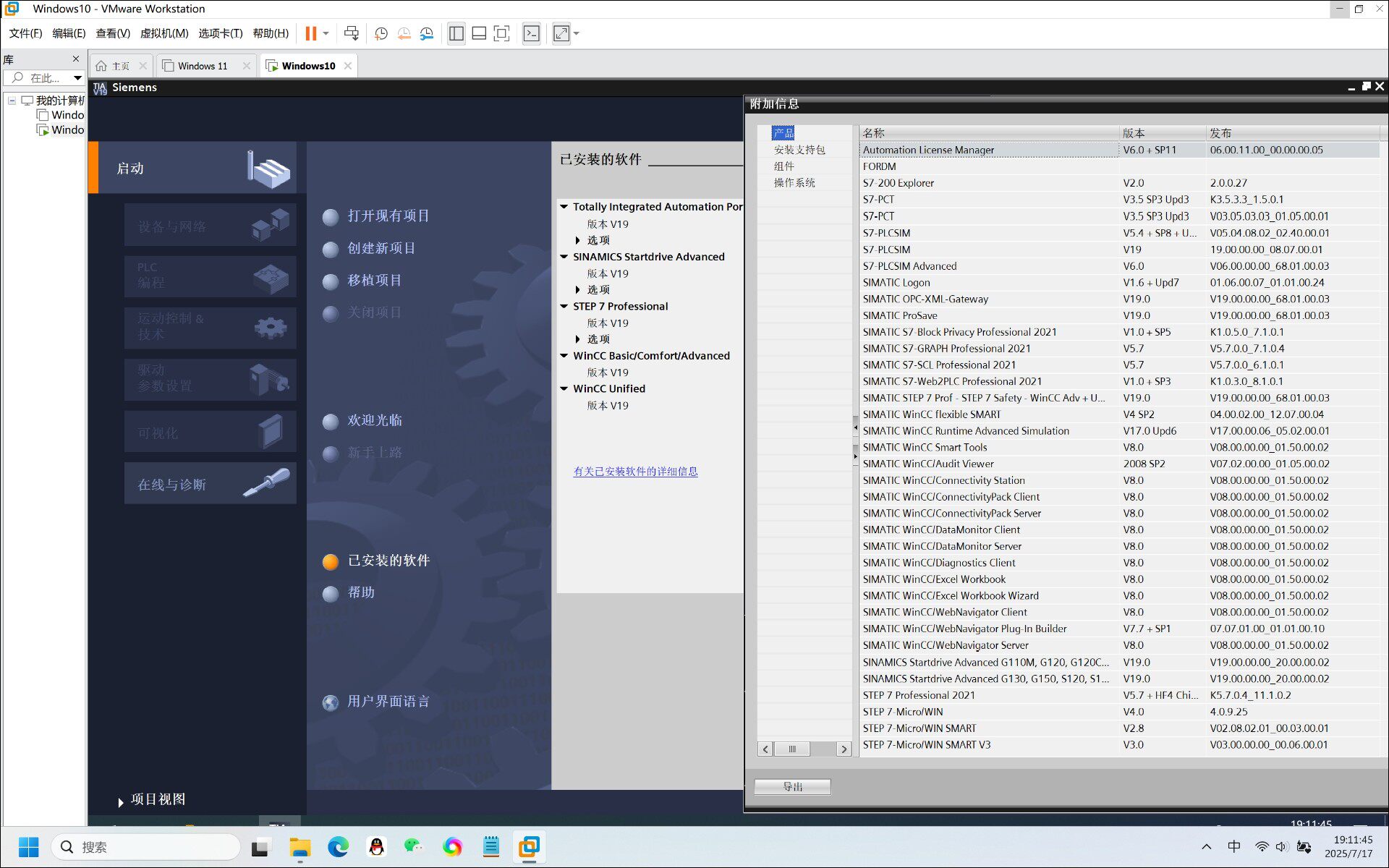The image size is (1389, 868).
Task: Collapse the WinCC Unified tree node
Action: pyautogui.click(x=564, y=389)
